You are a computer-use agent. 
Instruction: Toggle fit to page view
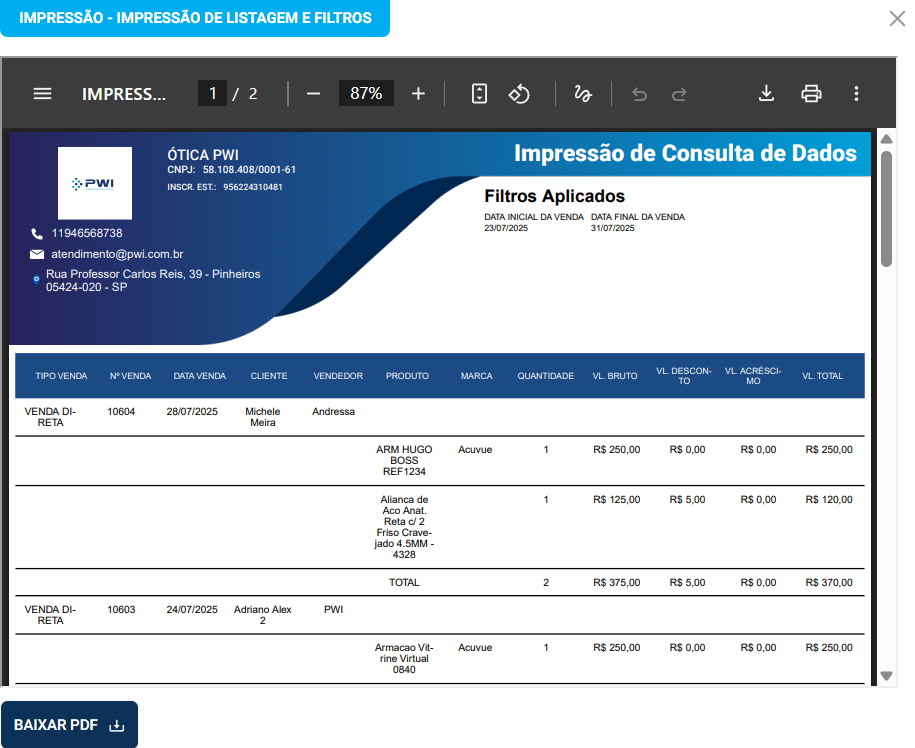click(479, 94)
